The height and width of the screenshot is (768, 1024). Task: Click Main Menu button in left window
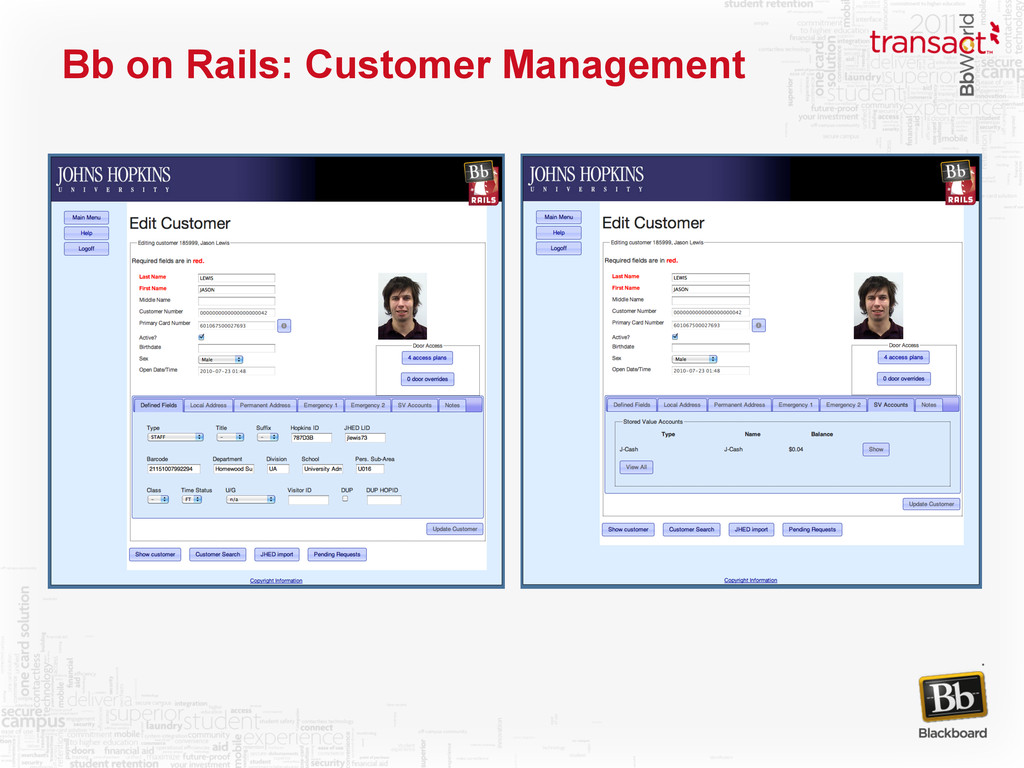pos(86,217)
